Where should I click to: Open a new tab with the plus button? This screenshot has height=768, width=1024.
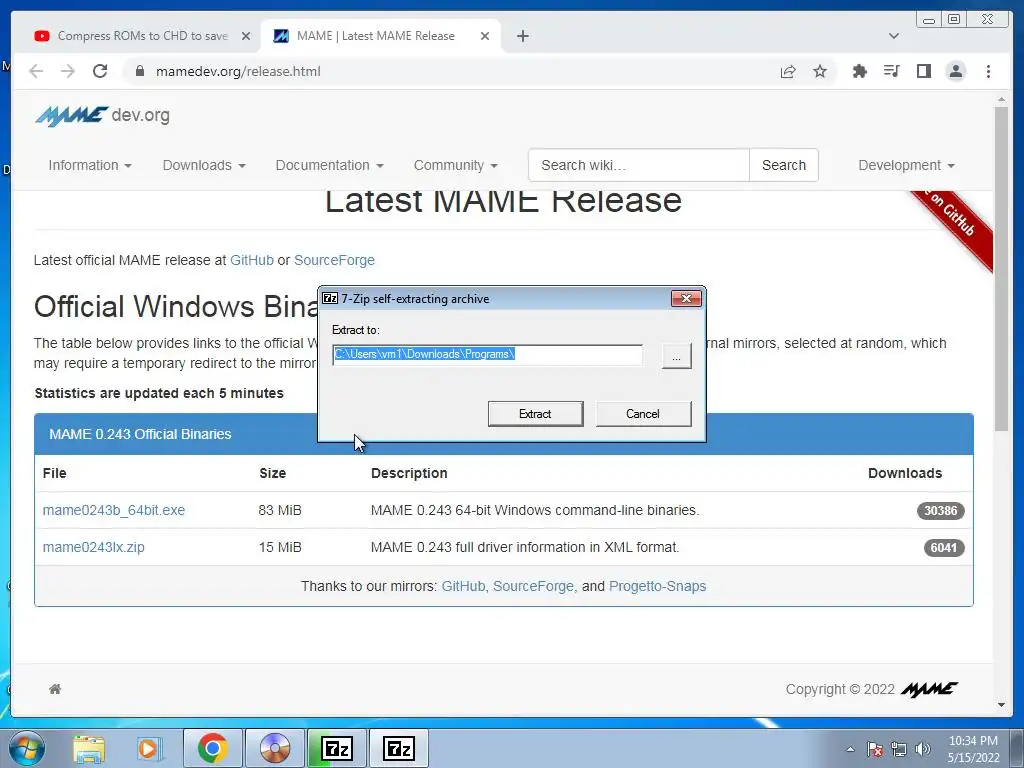pos(522,36)
